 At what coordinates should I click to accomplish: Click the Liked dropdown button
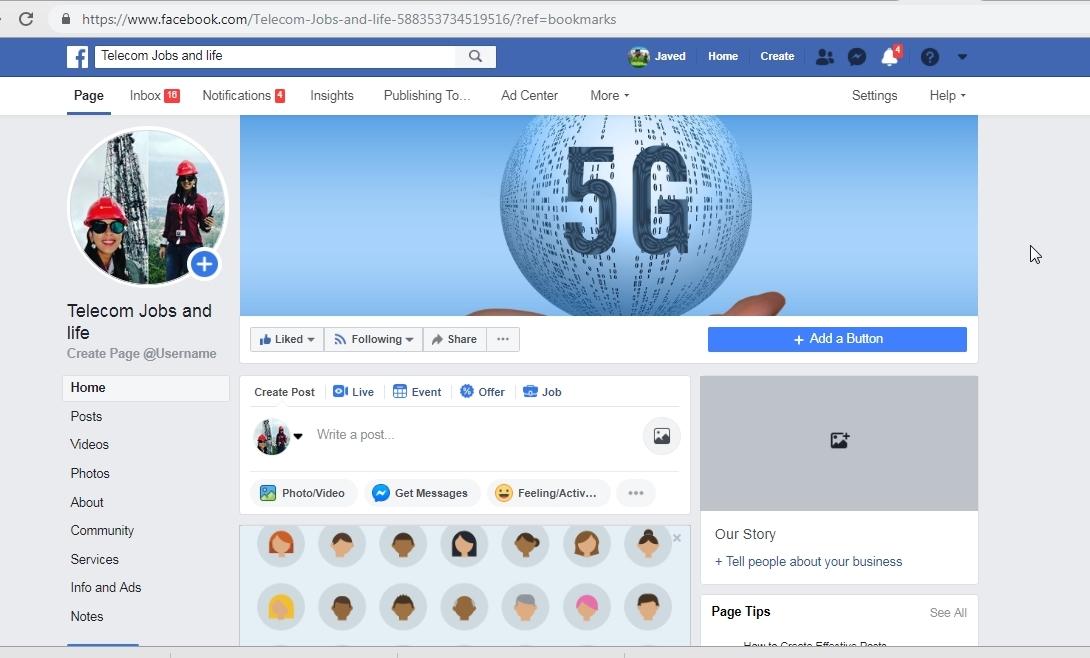(x=287, y=339)
